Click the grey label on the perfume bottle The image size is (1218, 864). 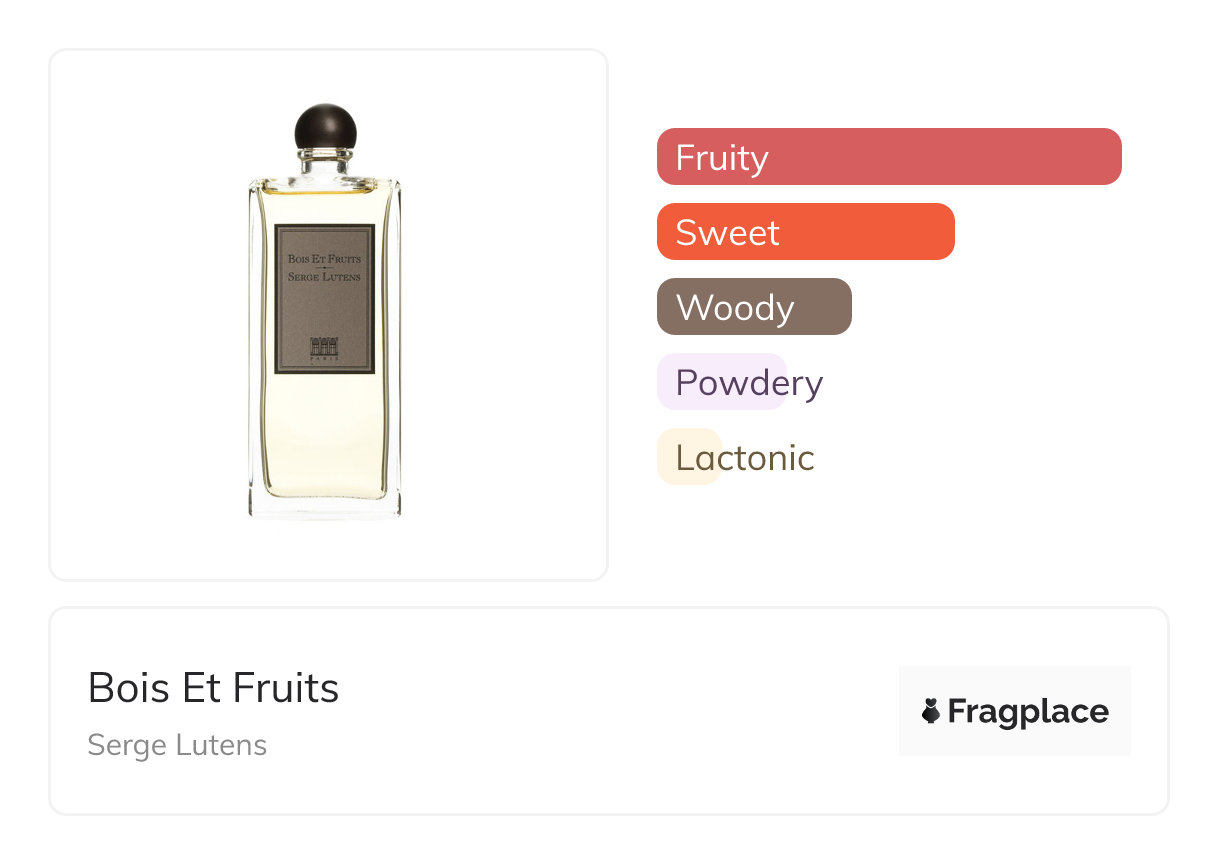[x=325, y=310]
